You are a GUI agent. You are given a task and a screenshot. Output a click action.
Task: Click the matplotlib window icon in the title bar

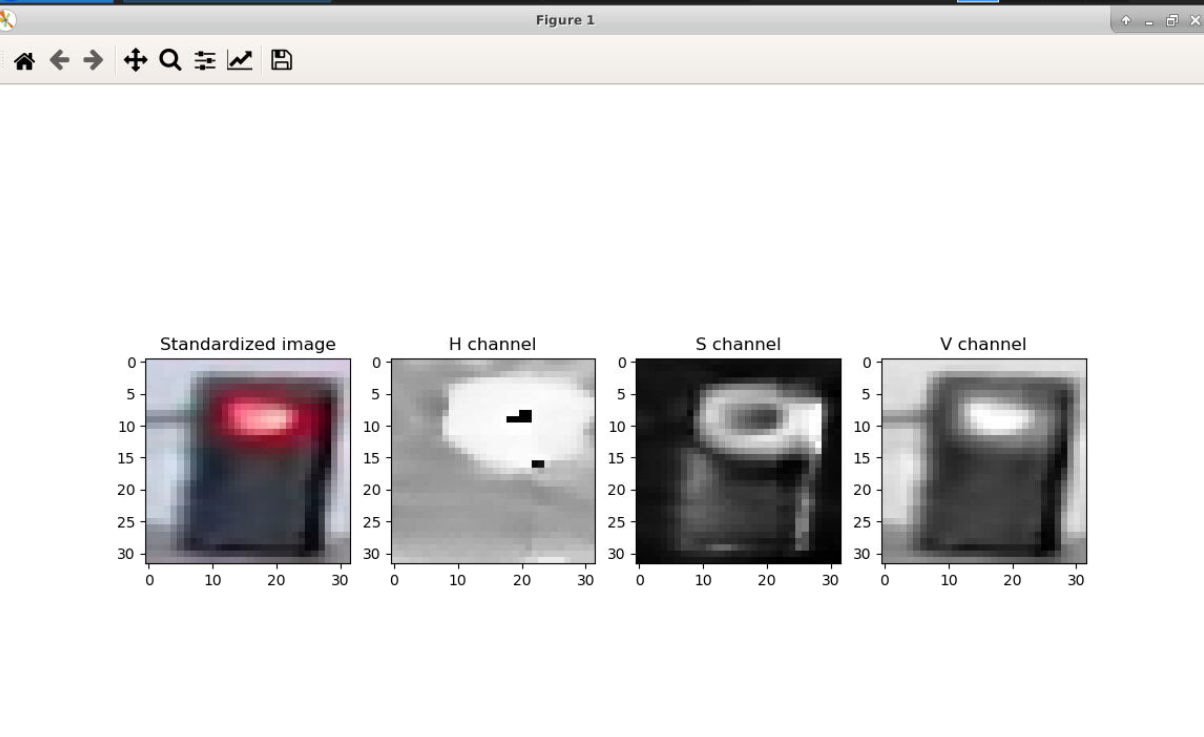[x=7, y=20]
